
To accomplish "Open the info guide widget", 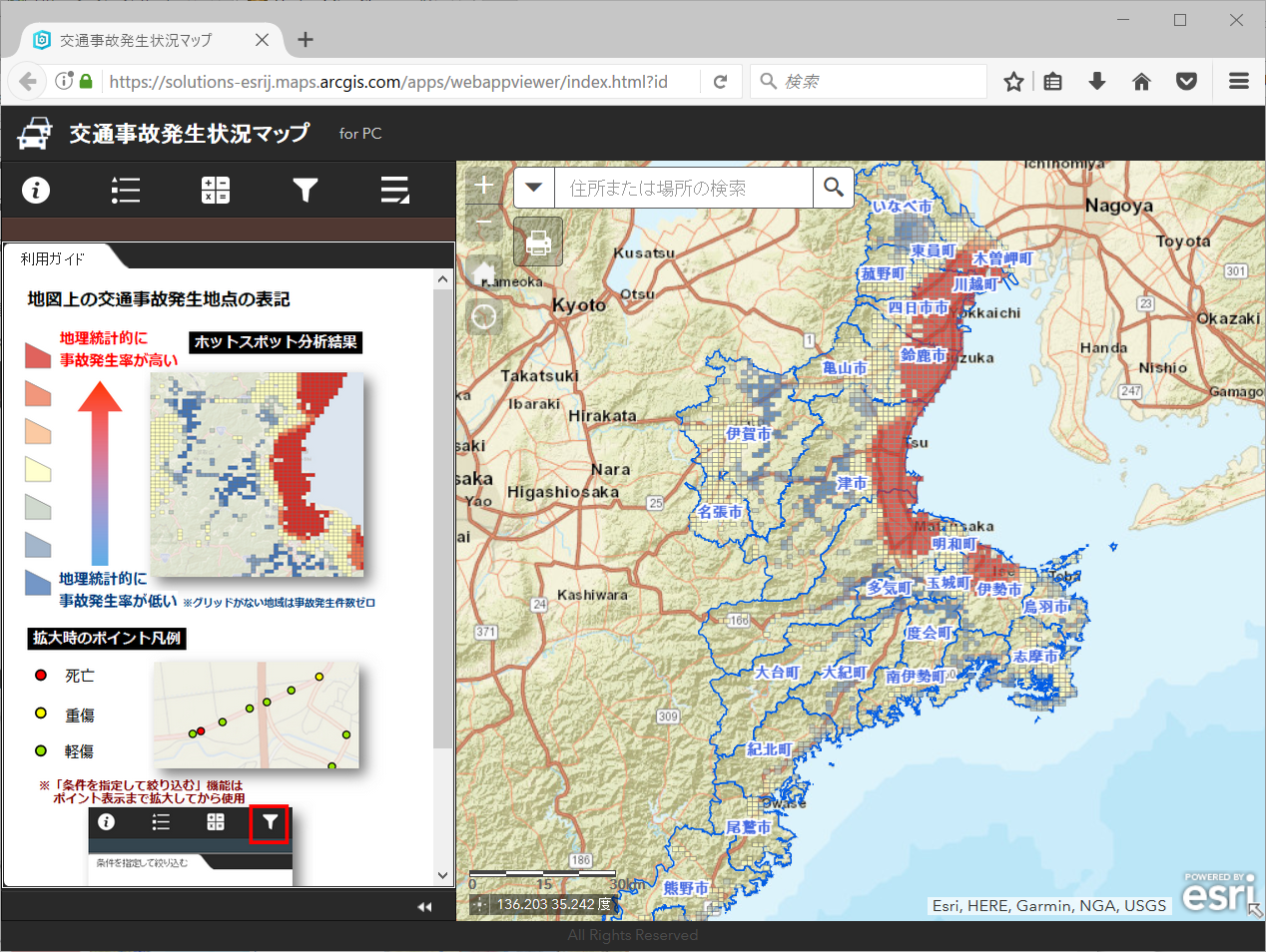I will pyautogui.click(x=36, y=190).
